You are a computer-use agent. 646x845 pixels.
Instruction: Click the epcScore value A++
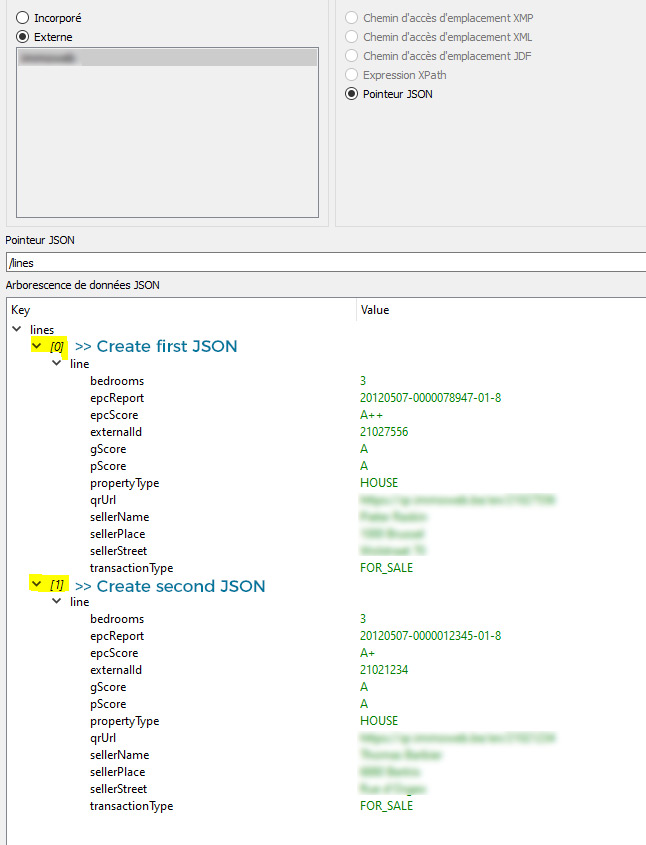(x=372, y=415)
